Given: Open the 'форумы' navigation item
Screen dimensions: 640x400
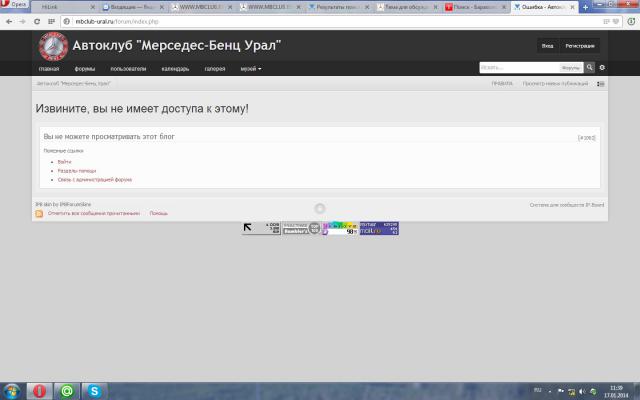Looking at the screenshot, I should click(85, 69).
